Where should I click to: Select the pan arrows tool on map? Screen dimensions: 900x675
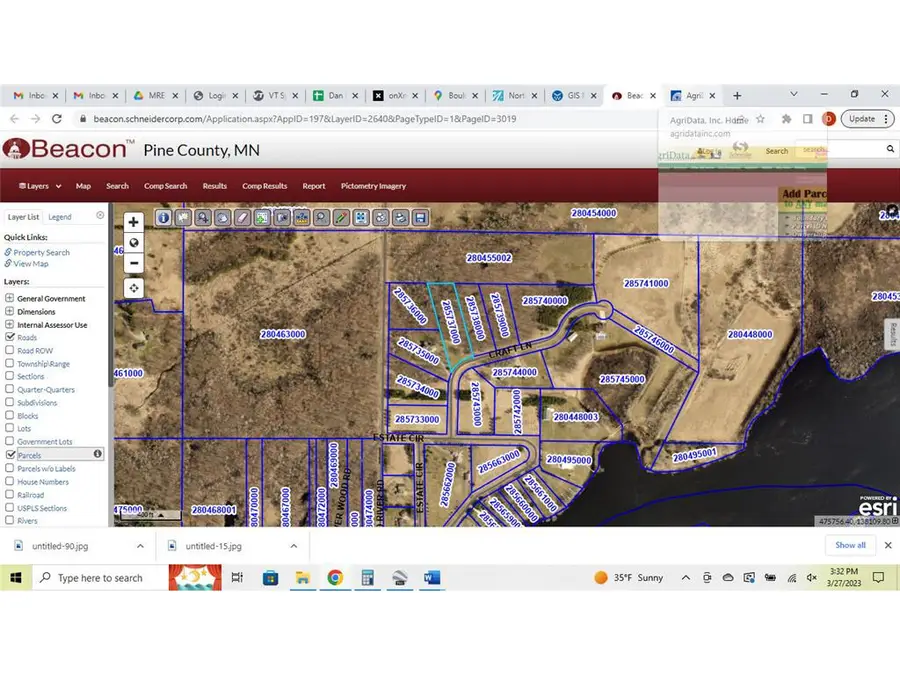click(x=134, y=288)
